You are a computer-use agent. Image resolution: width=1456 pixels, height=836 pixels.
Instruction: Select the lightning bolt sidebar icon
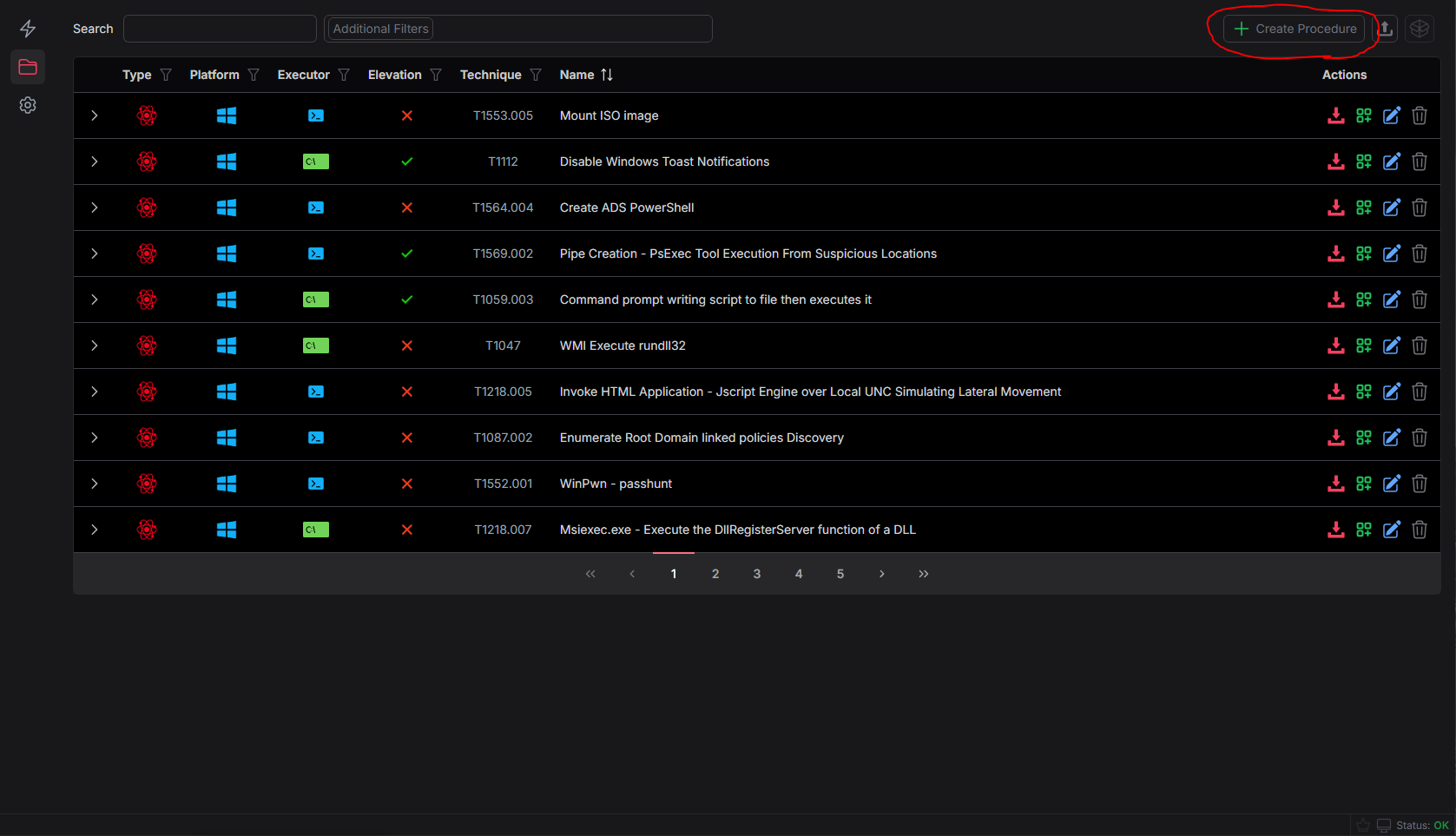(x=27, y=28)
